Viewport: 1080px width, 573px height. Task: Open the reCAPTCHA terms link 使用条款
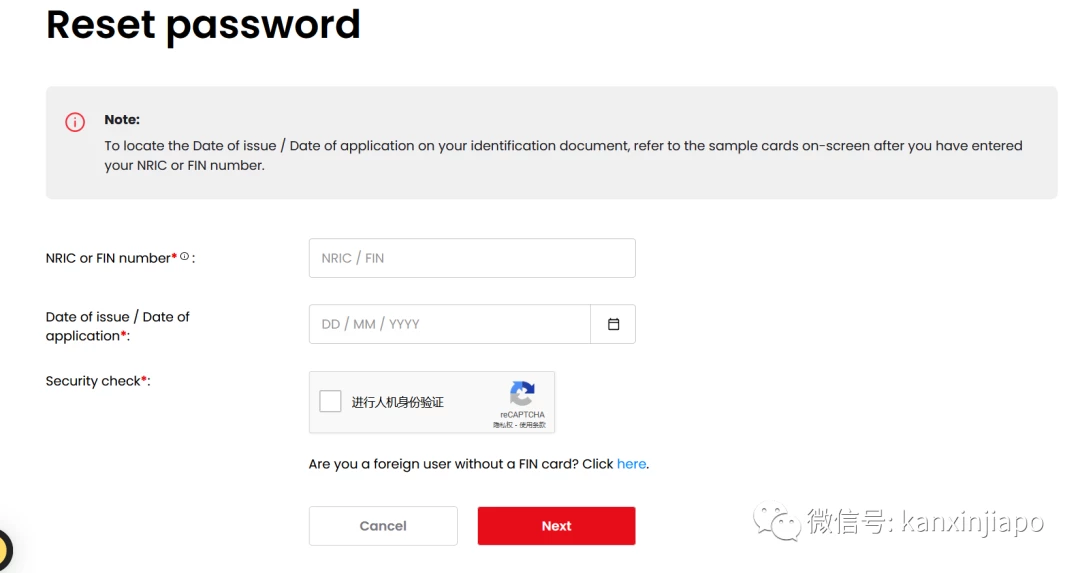click(532, 425)
